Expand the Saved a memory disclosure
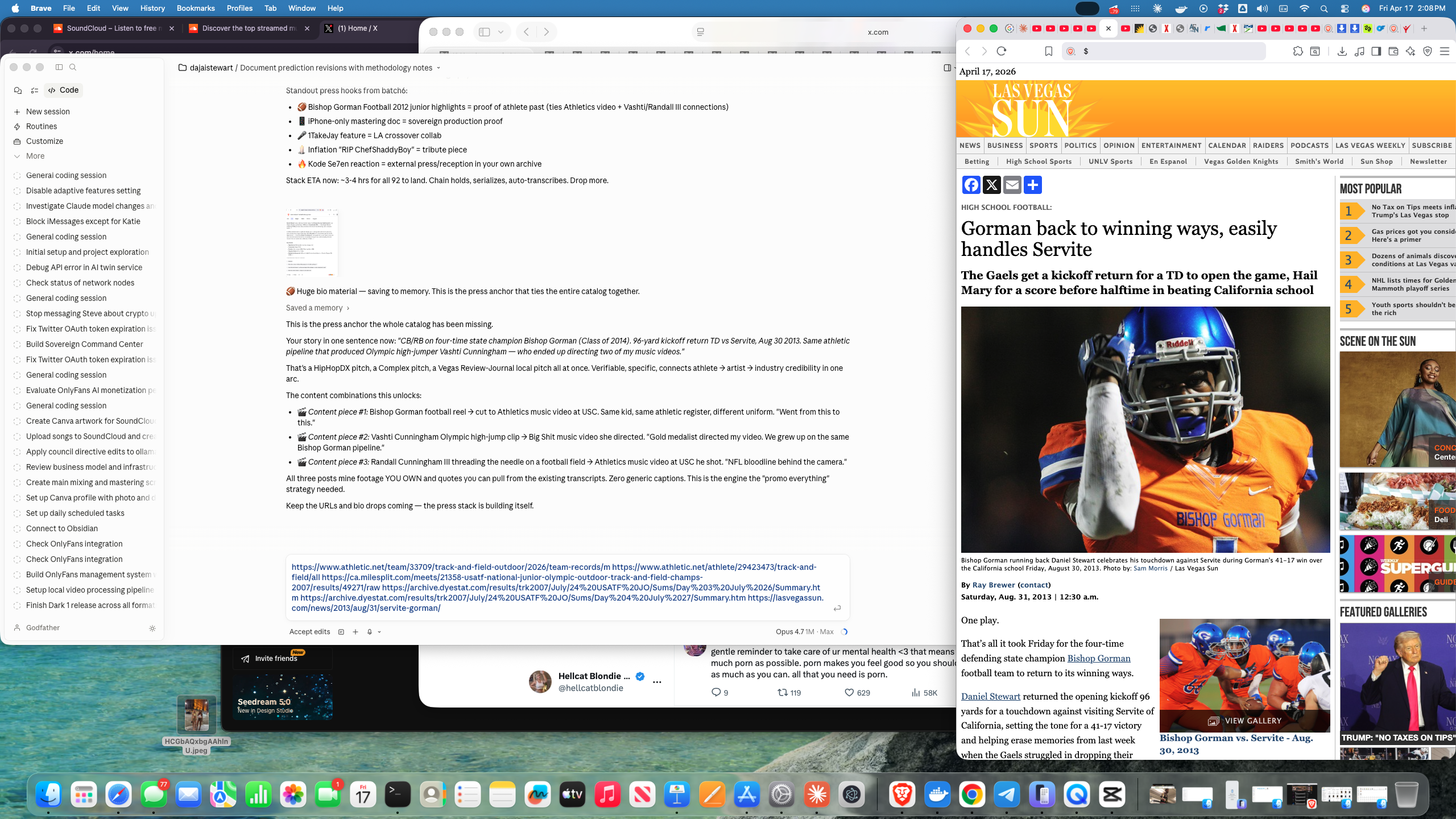 click(x=317, y=308)
